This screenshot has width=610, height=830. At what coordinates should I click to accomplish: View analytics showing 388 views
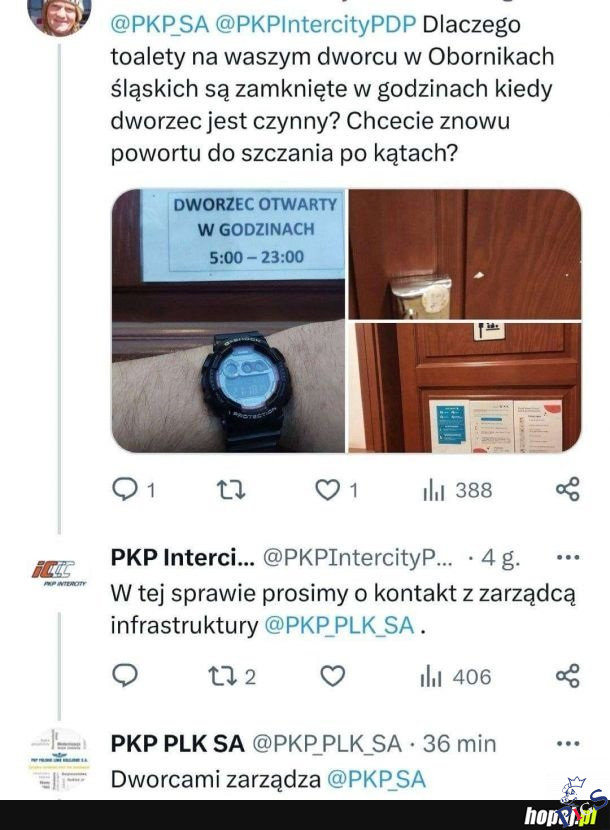(x=457, y=490)
